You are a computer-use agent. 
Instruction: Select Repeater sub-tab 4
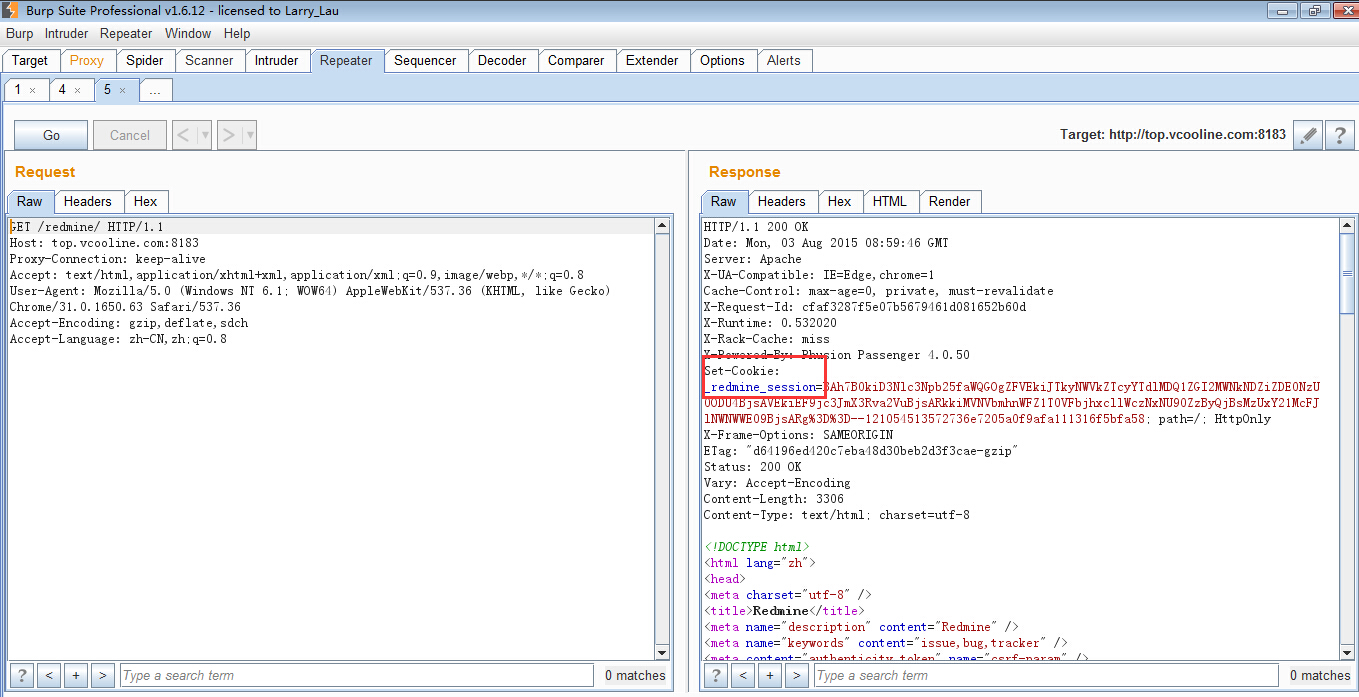pos(62,90)
